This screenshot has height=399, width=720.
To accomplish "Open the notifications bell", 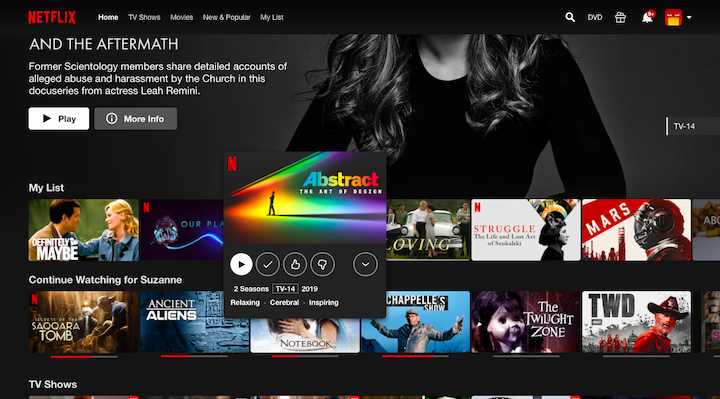I will point(647,17).
